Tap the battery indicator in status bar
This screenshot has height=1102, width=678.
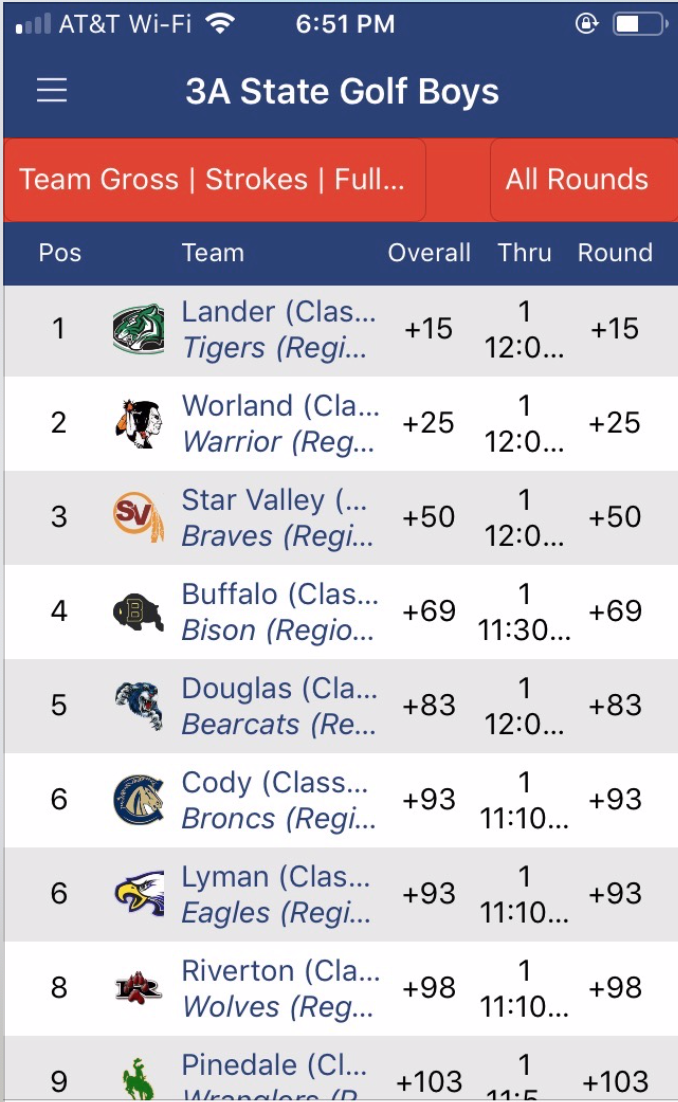[638, 24]
